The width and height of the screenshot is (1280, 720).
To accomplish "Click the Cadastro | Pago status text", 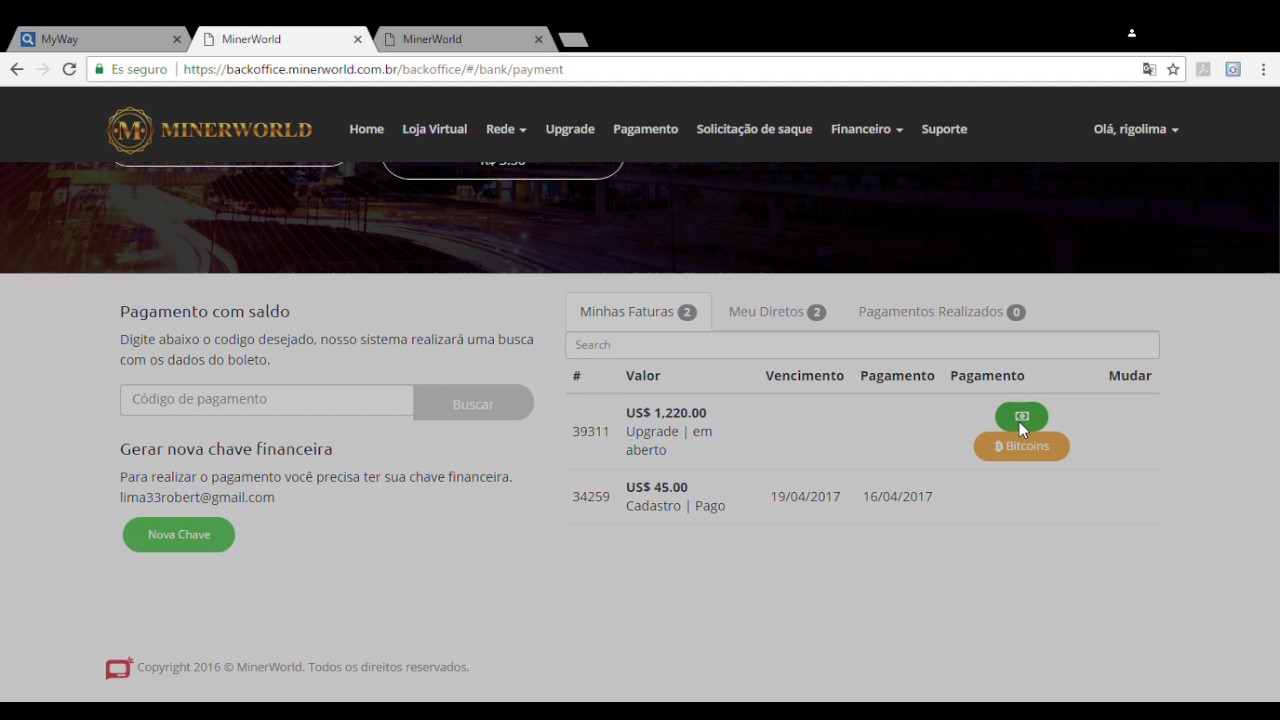I will coord(676,506).
